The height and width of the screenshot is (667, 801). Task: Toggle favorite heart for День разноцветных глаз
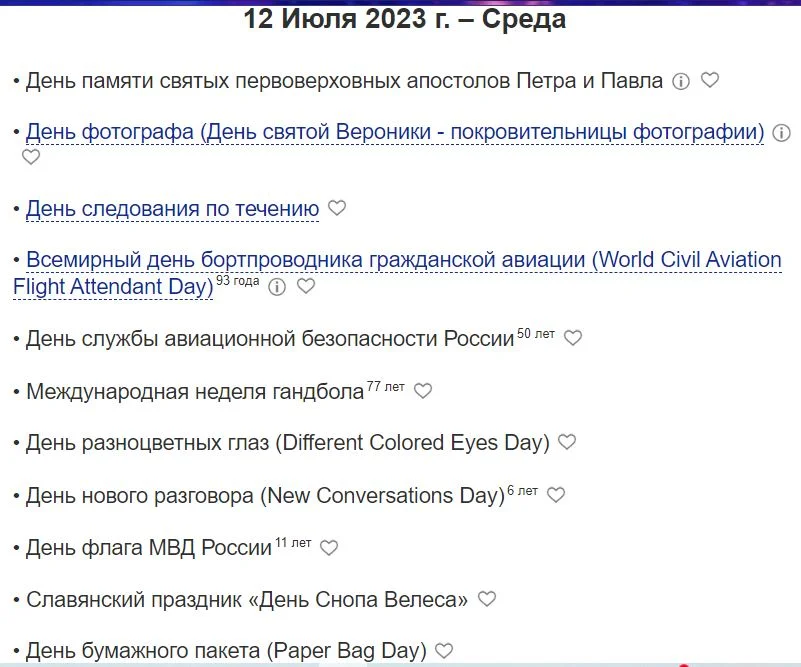[x=565, y=442]
